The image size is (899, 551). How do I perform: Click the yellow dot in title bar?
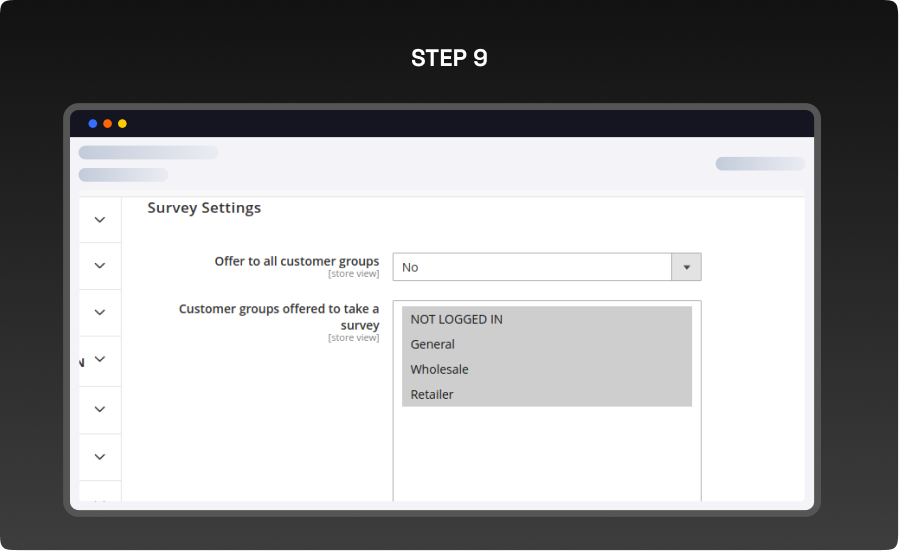coord(122,124)
